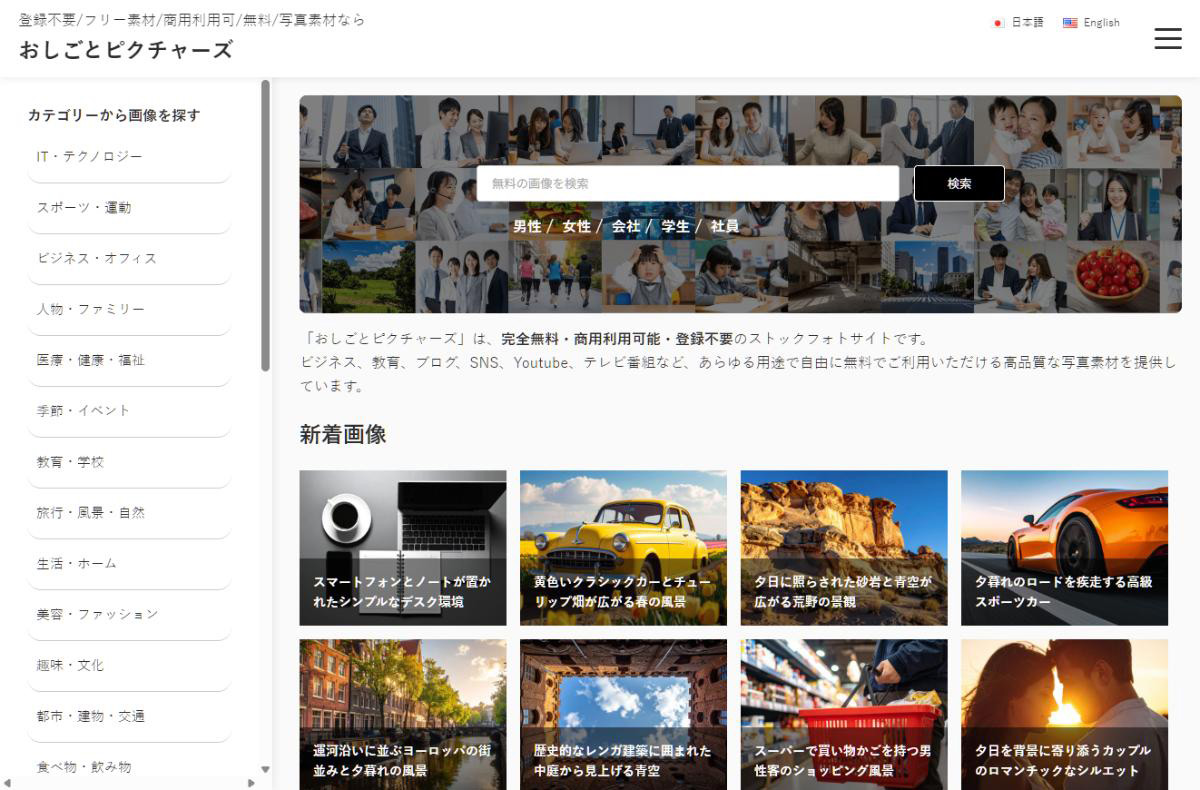
Task: Select the 女性 search tag
Action: click(x=576, y=227)
